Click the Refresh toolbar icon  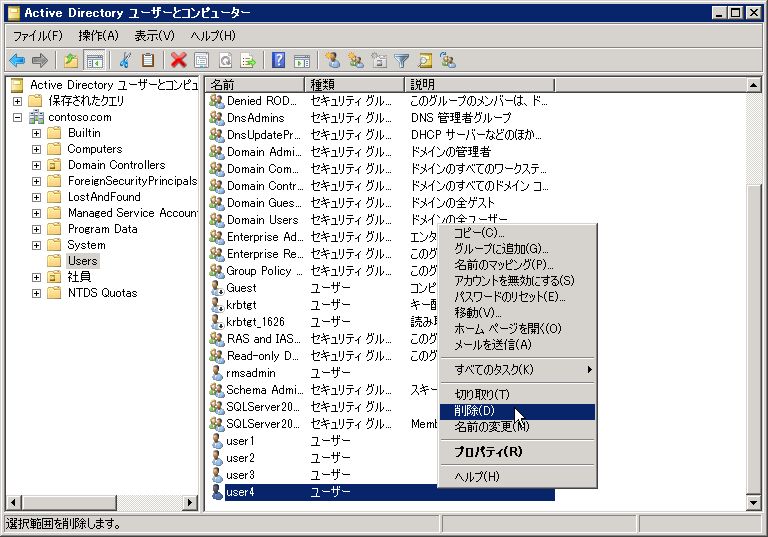[225, 61]
